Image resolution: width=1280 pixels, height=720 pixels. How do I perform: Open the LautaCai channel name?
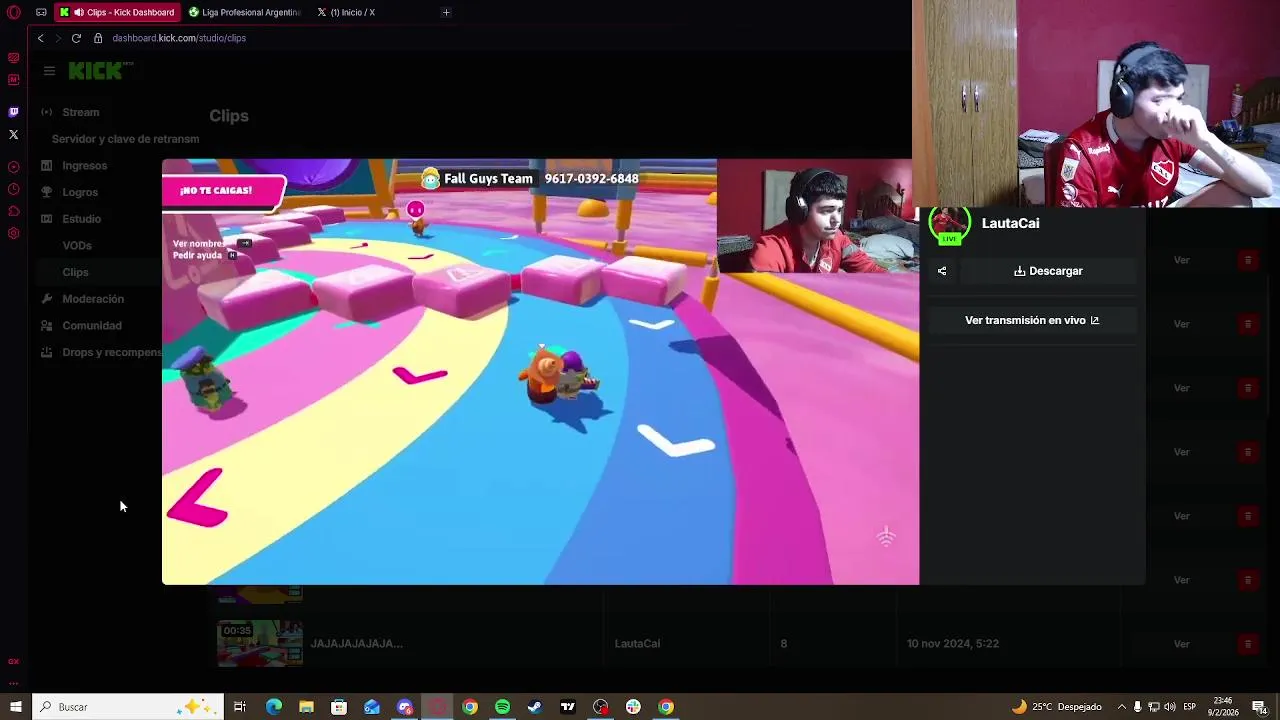[1010, 223]
